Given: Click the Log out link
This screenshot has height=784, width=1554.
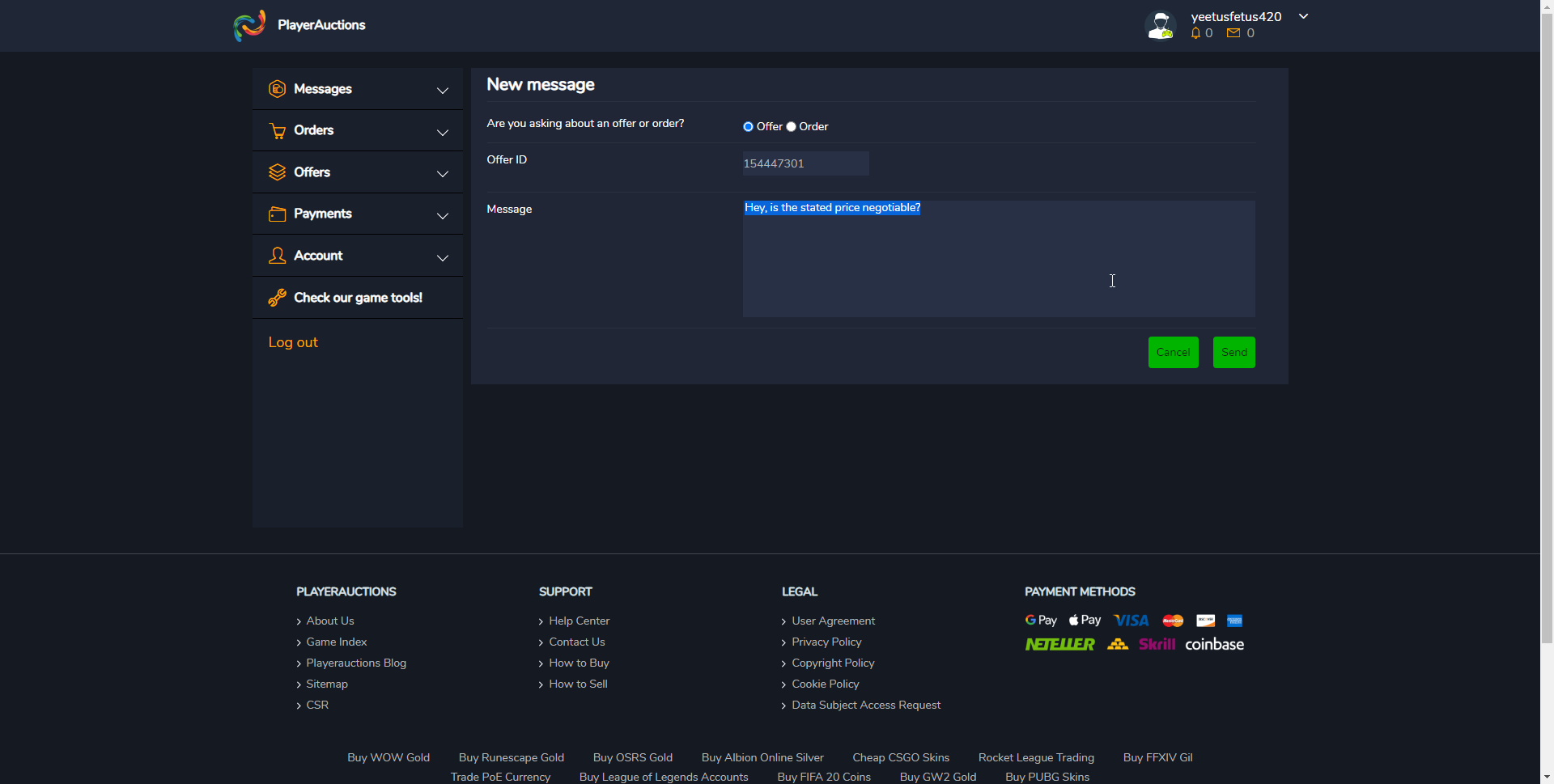Looking at the screenshot, I should (x=293, y=342).
